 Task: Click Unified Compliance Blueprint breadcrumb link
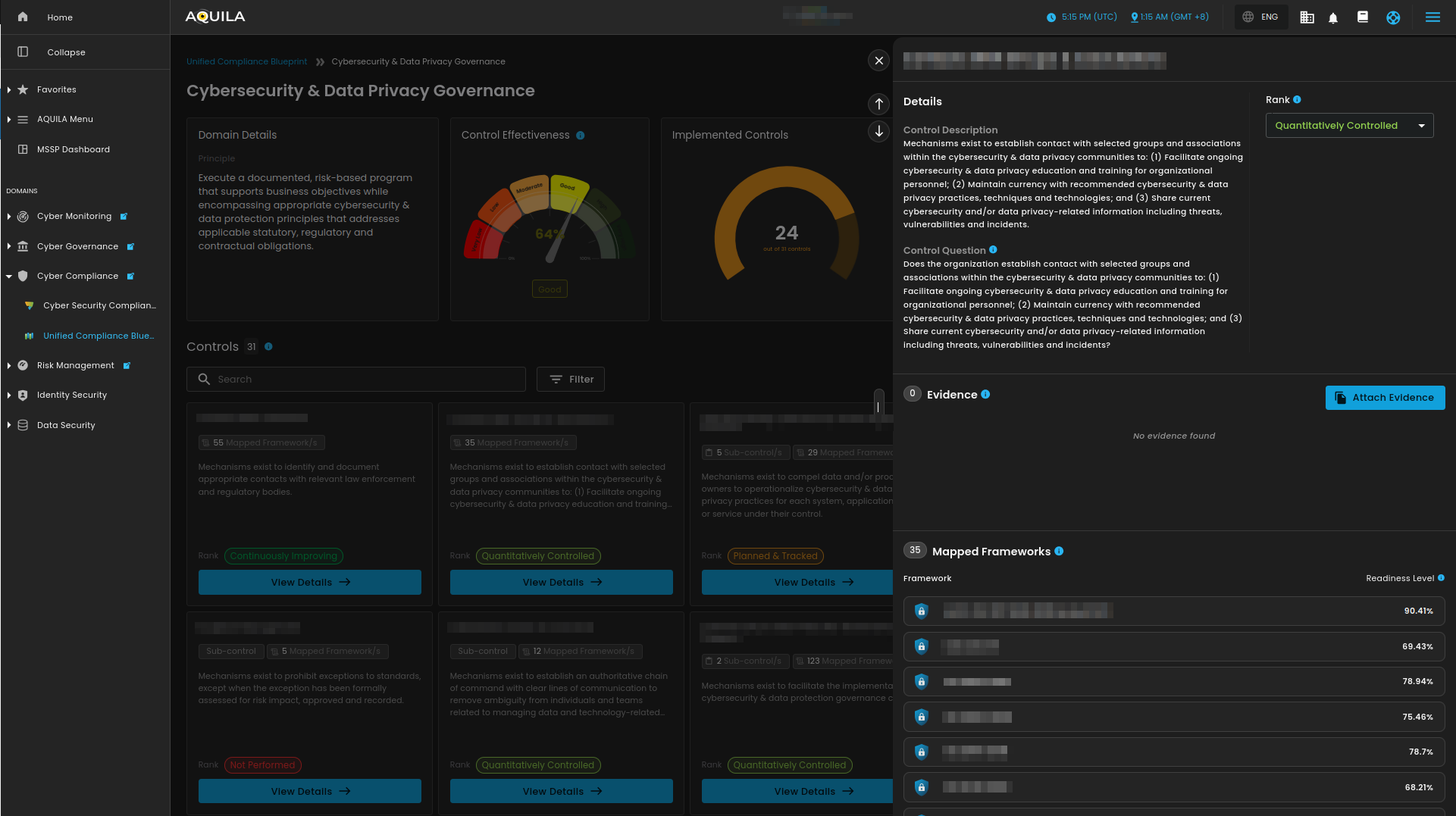point(246,61)
